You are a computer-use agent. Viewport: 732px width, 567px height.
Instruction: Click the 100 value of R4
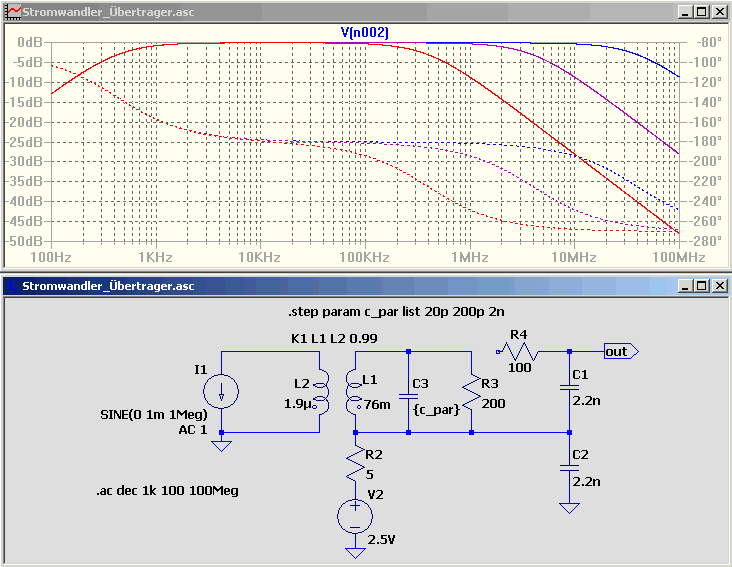tap(520, 368)
